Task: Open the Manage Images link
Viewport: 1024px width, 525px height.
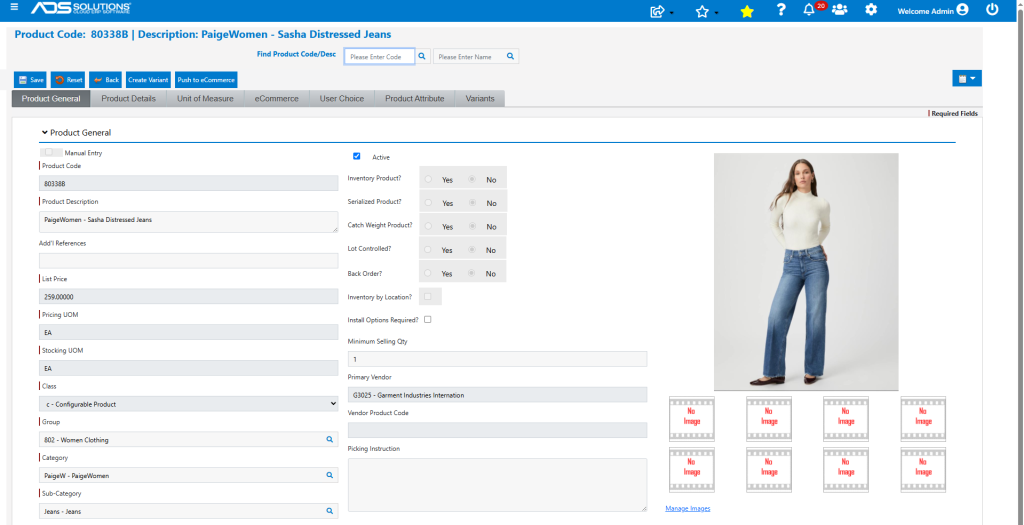Action: (688, 508)
